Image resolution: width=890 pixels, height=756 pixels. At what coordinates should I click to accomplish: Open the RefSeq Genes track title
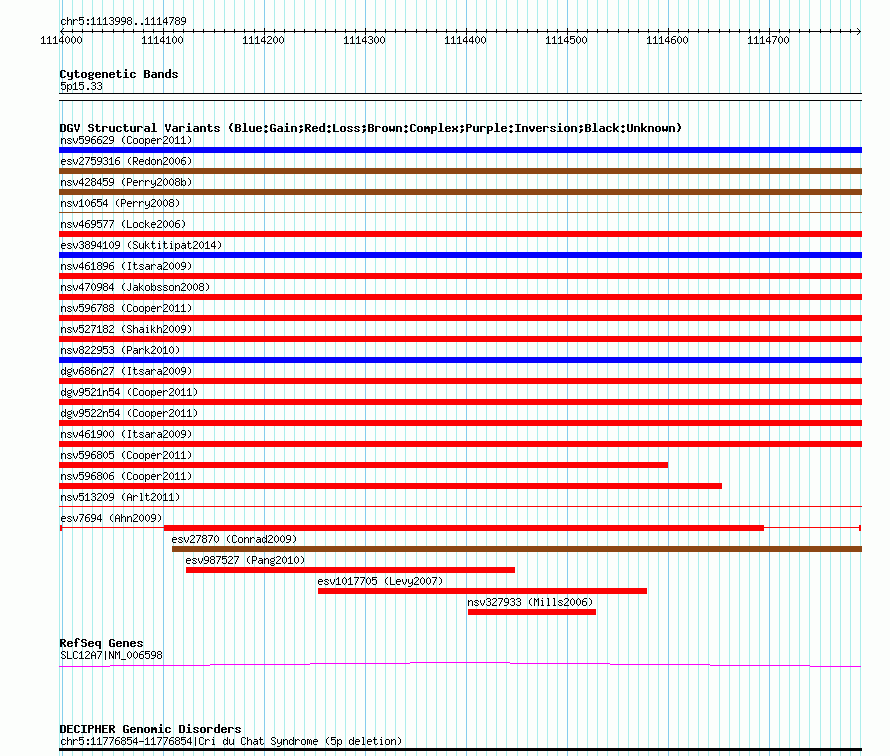101,643
